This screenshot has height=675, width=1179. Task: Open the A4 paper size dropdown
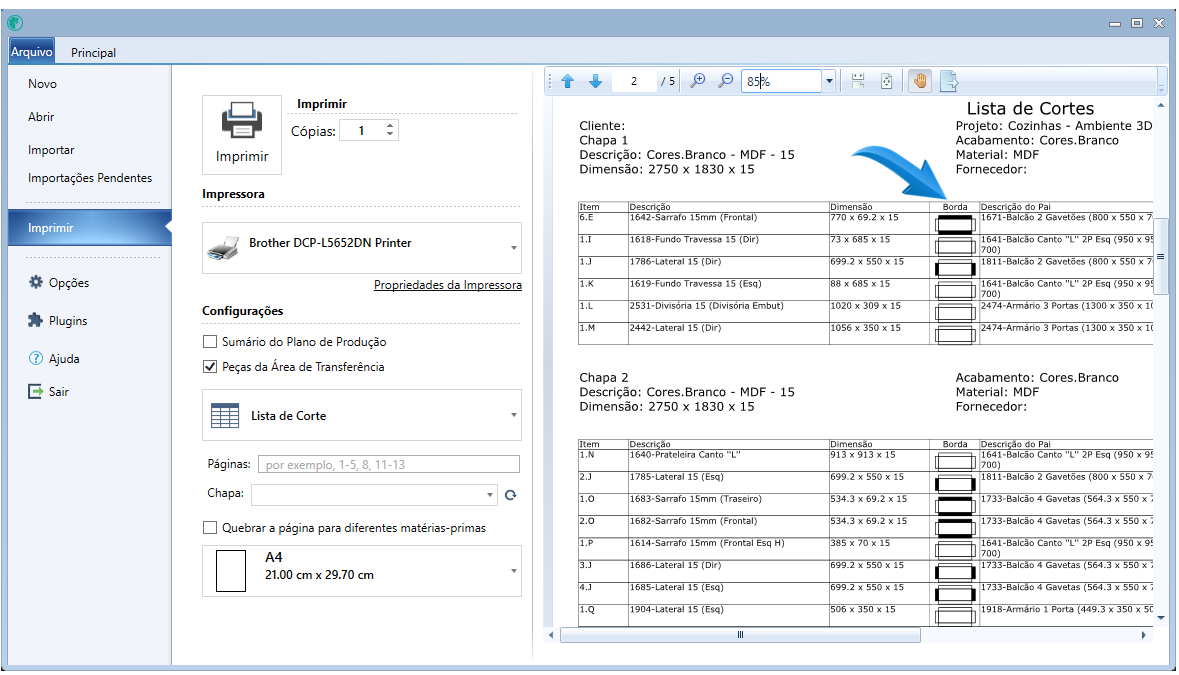514,571
